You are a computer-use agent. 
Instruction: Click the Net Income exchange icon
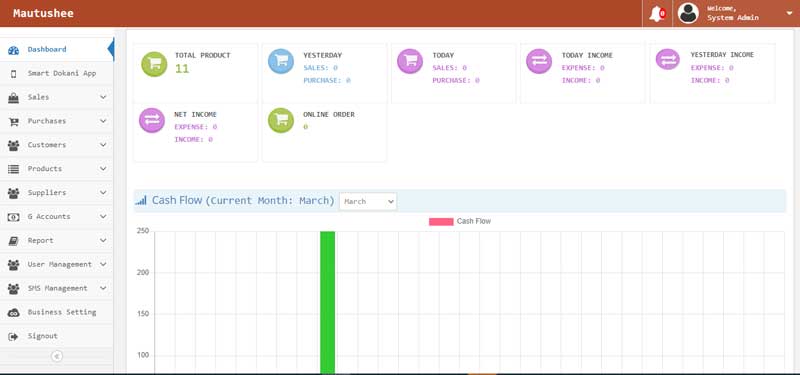pyautogui.click(x=152, y=120)
